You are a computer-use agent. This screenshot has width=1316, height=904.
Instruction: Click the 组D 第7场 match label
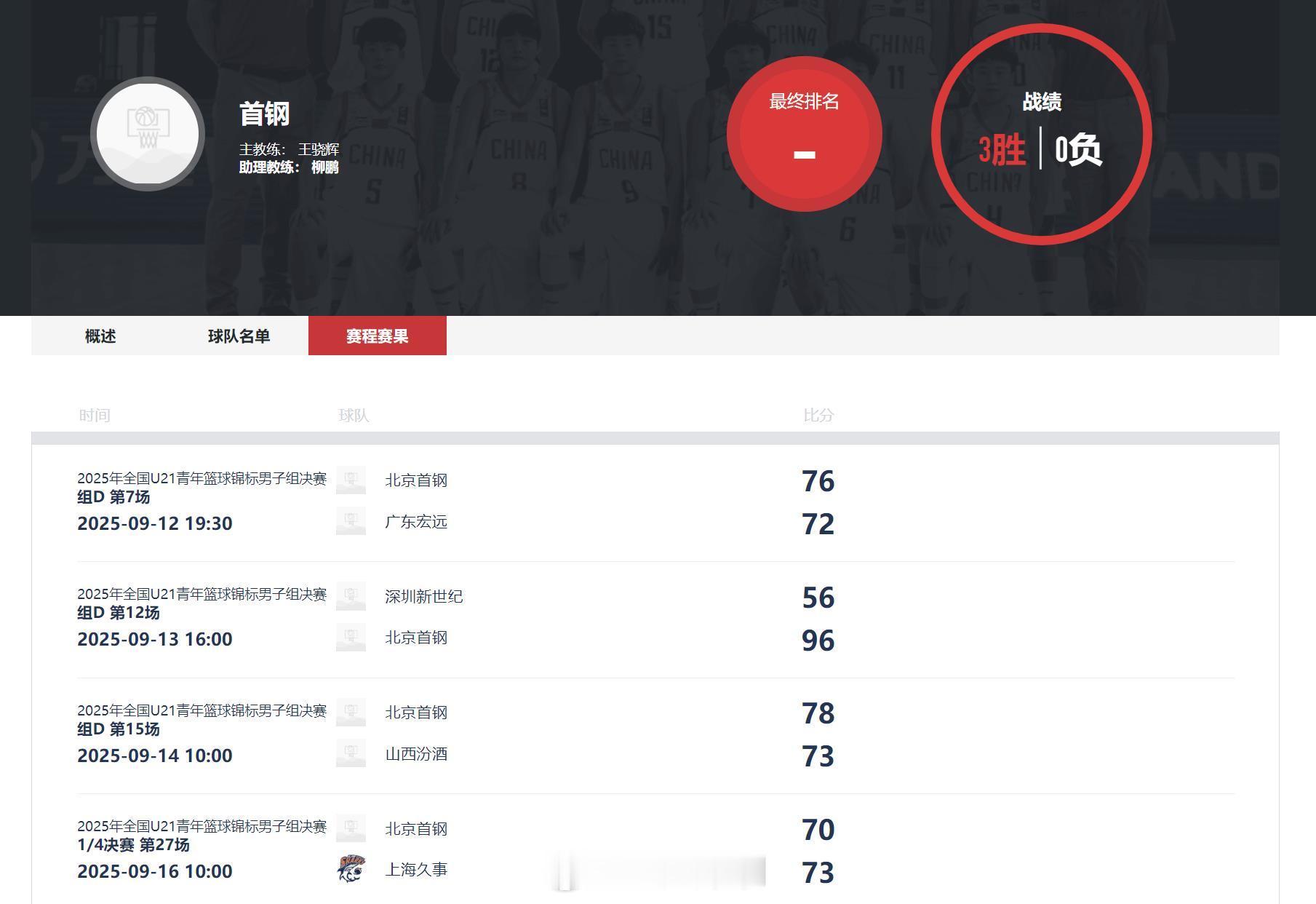coord(113,497)
